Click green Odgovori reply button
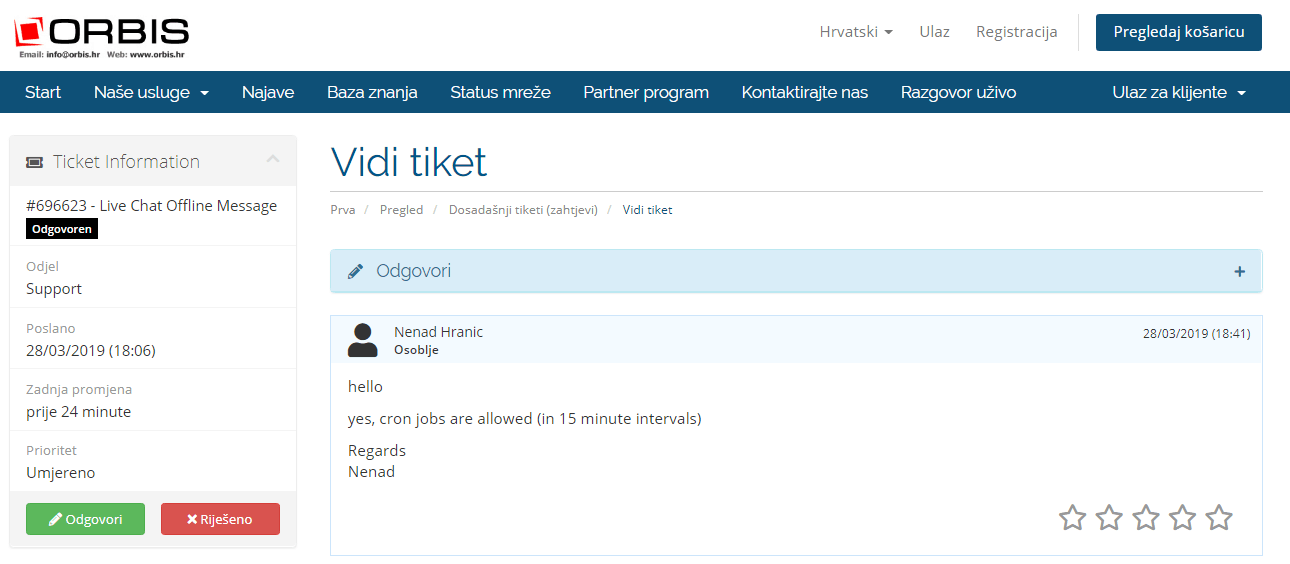Screen dimensions: 1290x564 click(x=85, y=519)
